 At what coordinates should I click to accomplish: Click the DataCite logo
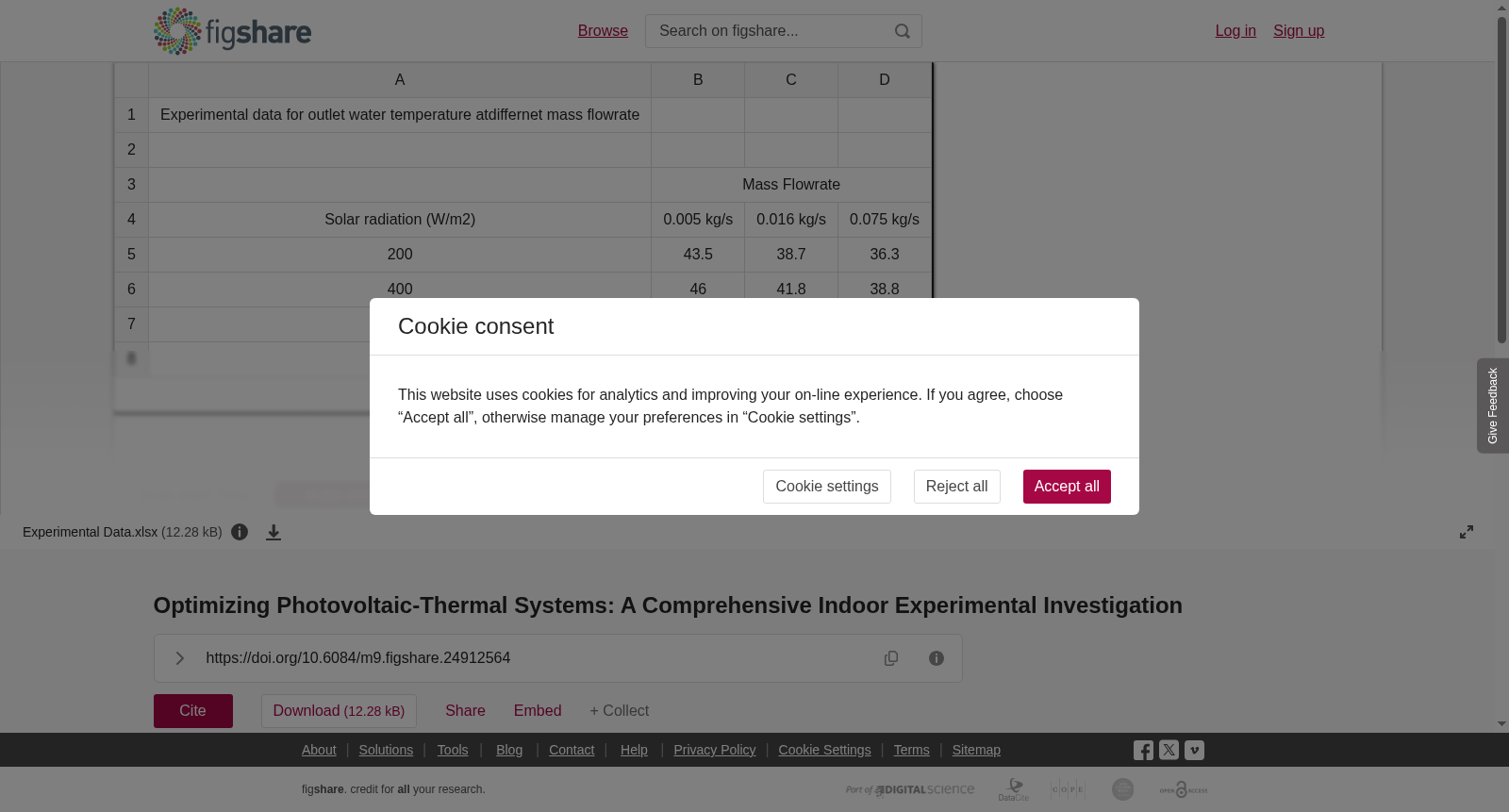[x=1014, y=789]
